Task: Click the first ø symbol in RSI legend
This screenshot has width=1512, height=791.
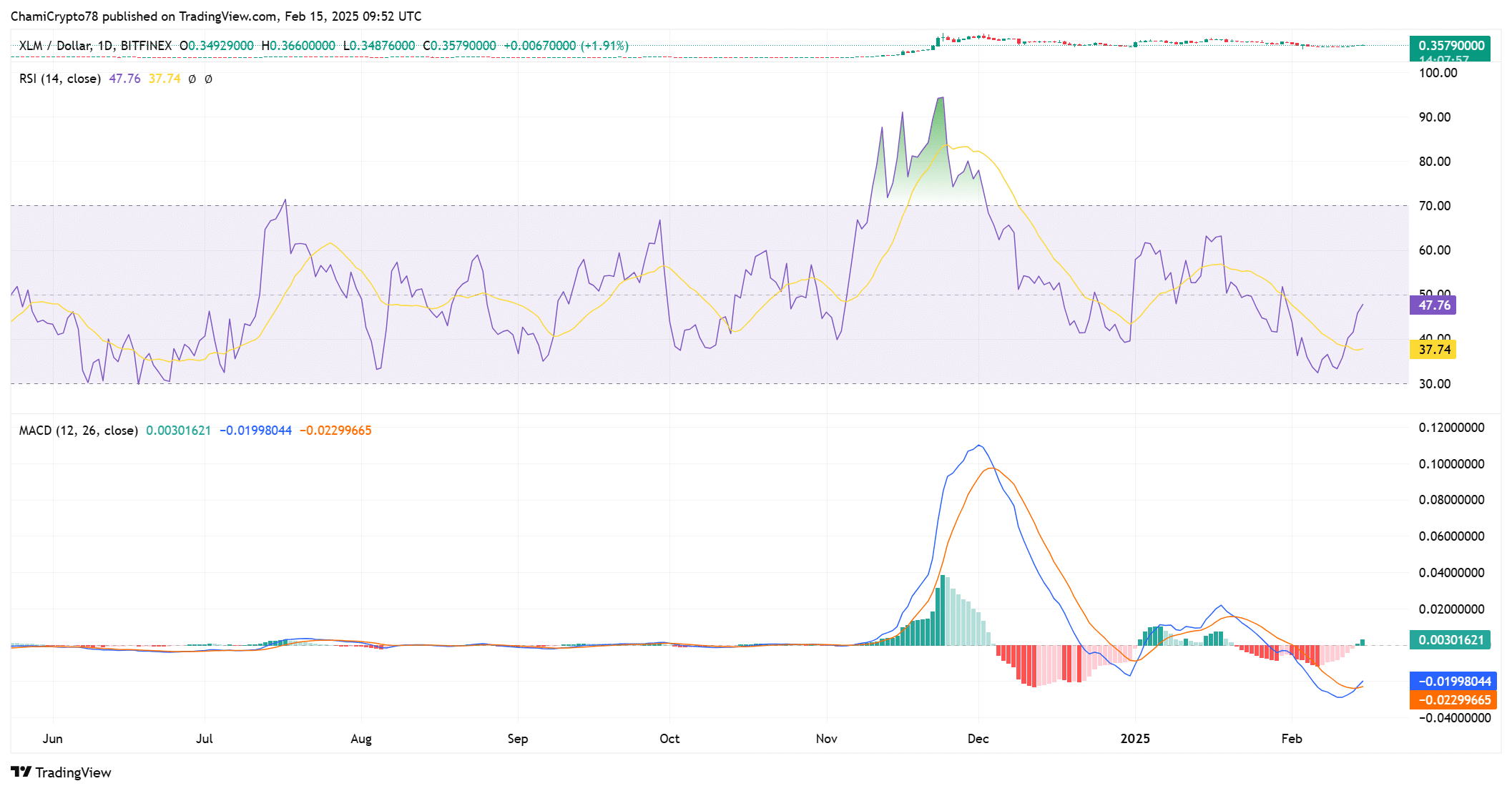Action: 192,79
